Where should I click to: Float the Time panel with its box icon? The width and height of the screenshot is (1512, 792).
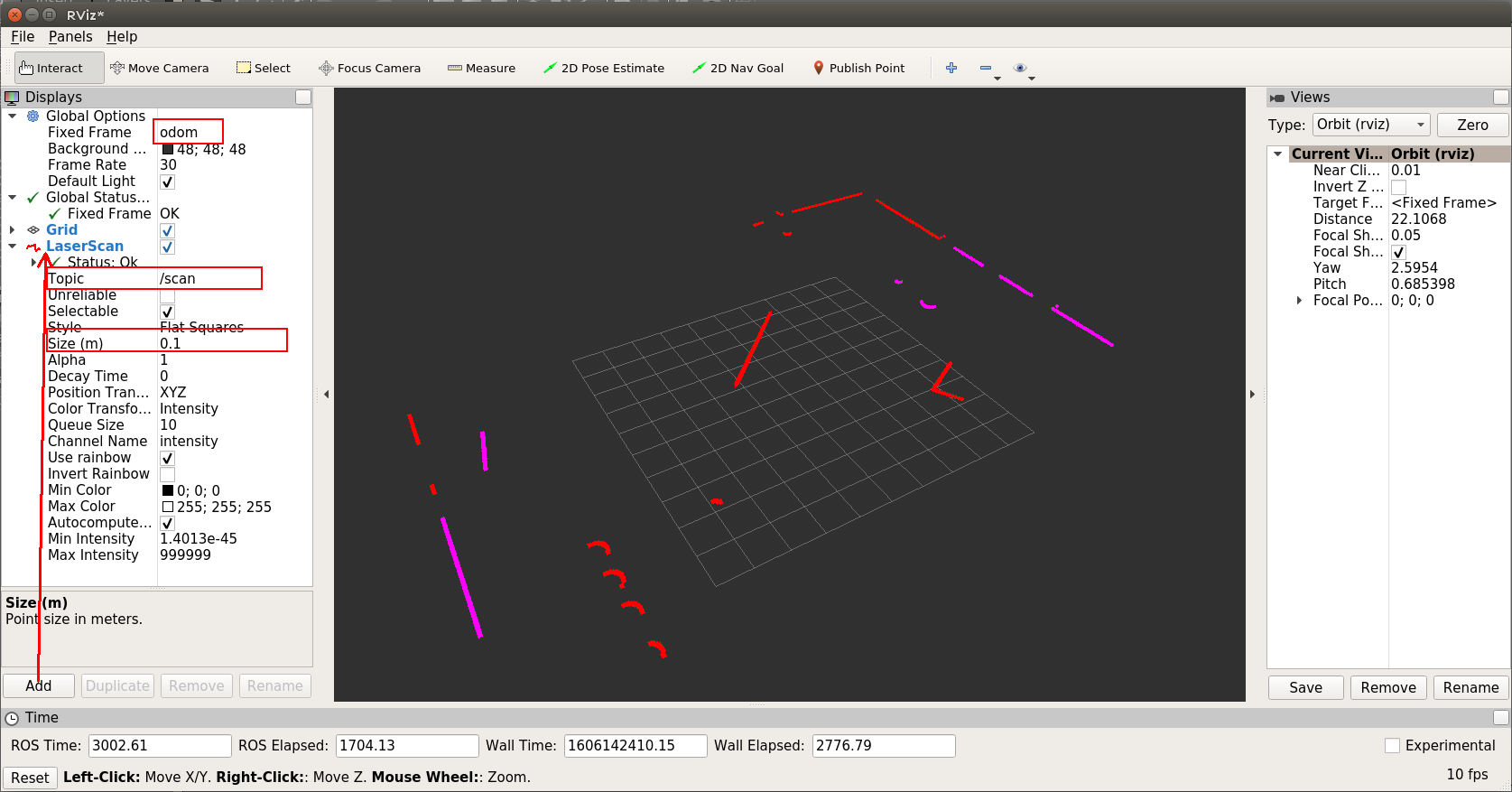[x=1500, y=717]
